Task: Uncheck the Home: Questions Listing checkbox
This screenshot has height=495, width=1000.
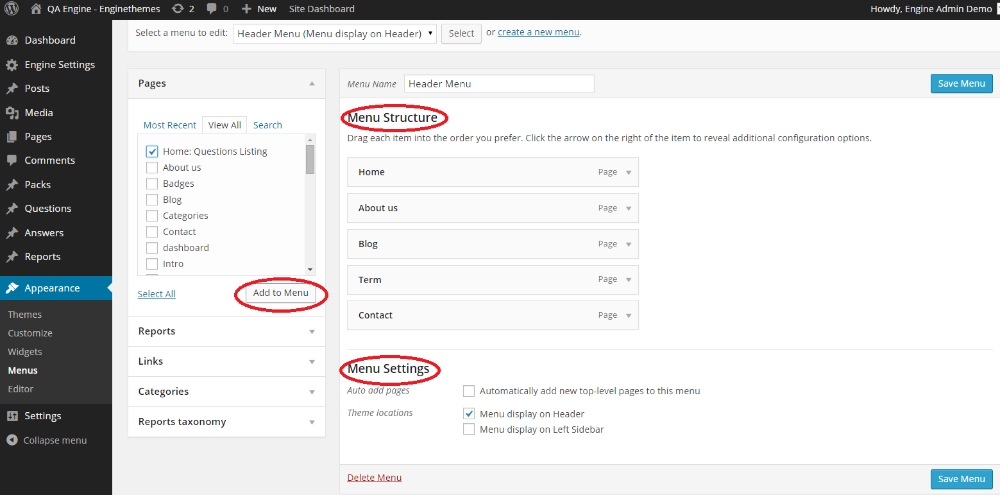Action: click(x=152, y=152)
